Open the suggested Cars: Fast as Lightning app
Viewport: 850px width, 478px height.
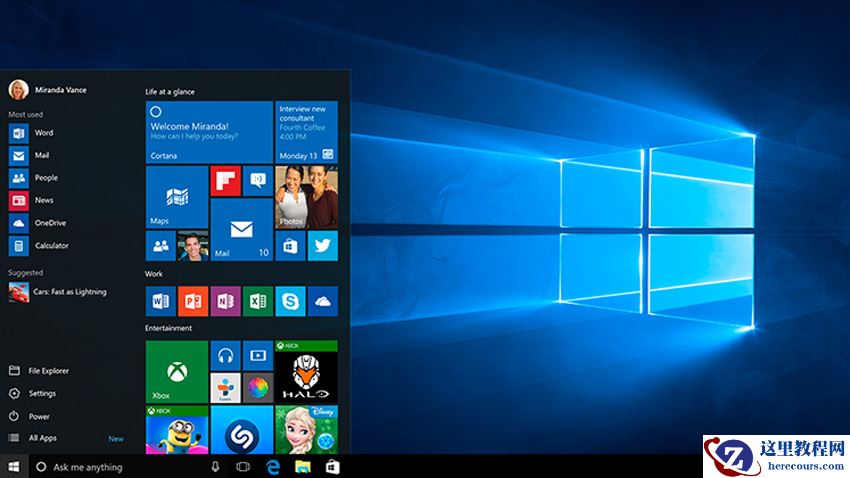57,292
